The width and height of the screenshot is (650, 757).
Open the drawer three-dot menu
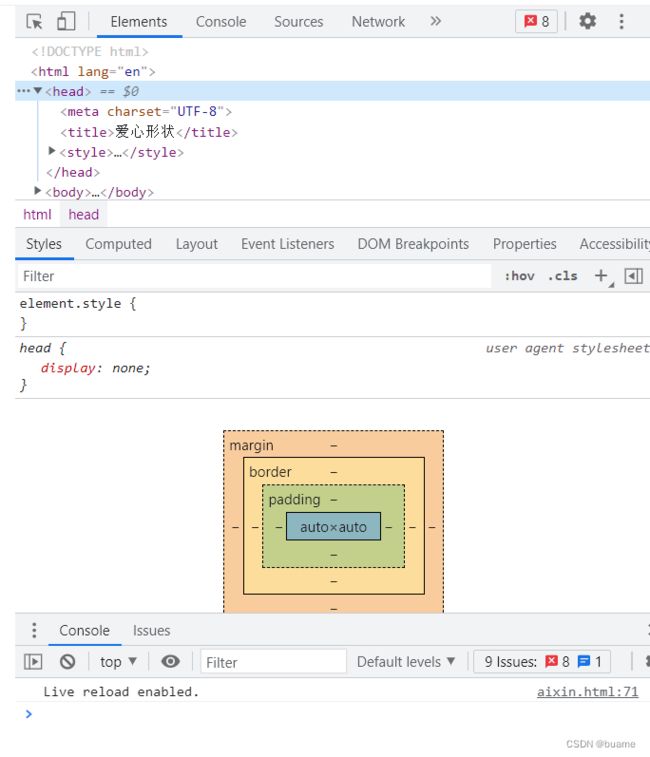point(34,631)
